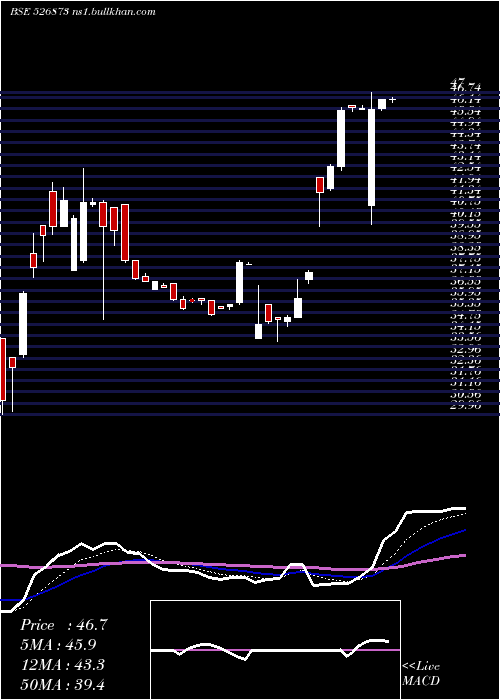
Task: Click the 41.94 price axis label
Action: [x=466, y=180]
